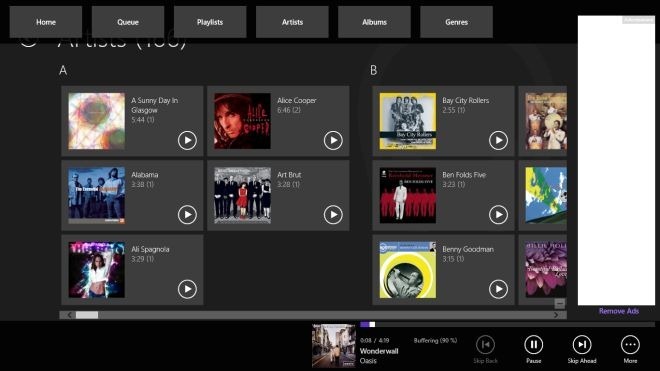Open Benny Goodman album cover
The image size is (660, 371).
408,270
